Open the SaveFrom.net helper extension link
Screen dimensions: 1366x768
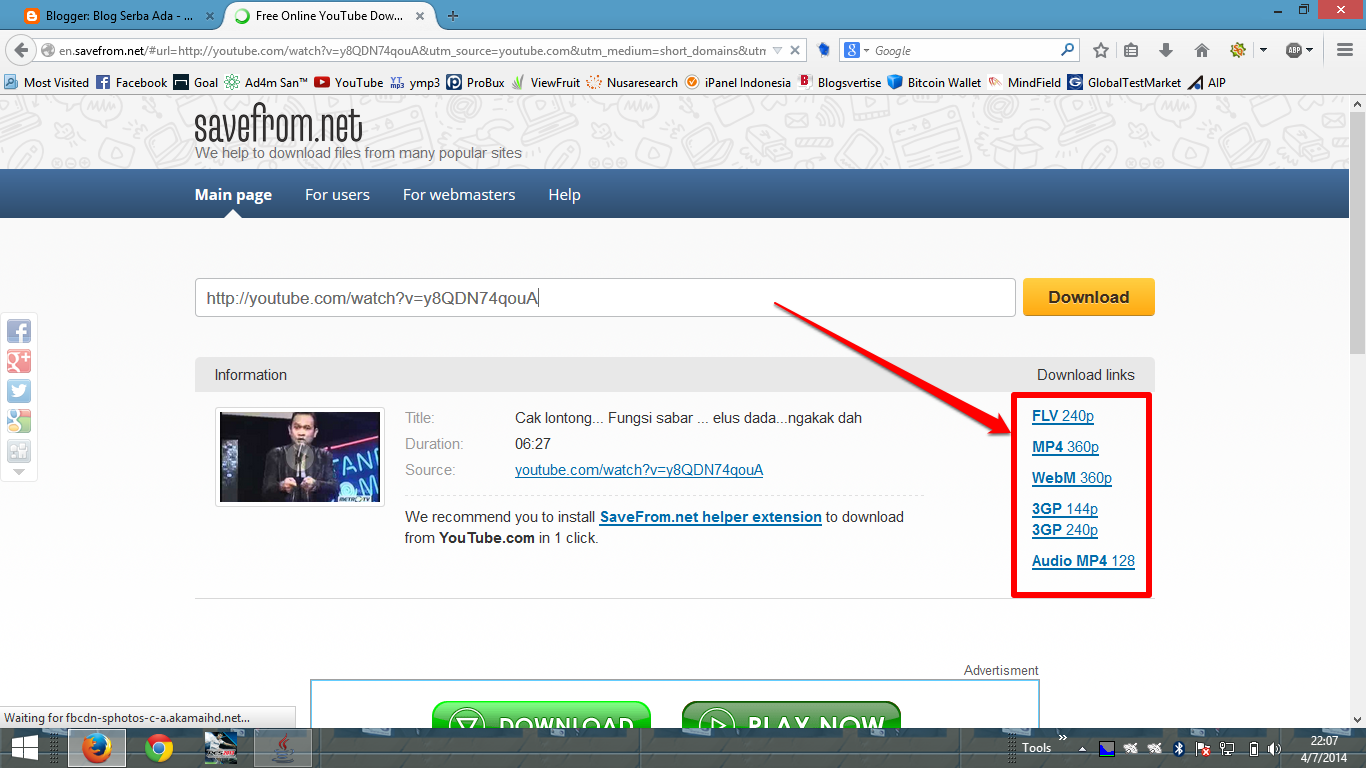[x=711, y=517]
